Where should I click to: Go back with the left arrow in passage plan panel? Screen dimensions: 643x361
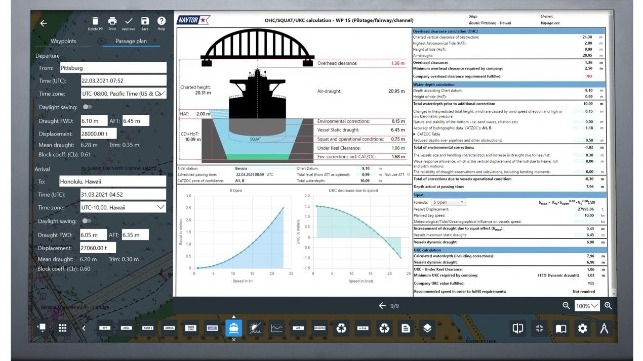[x=43, y=23]
